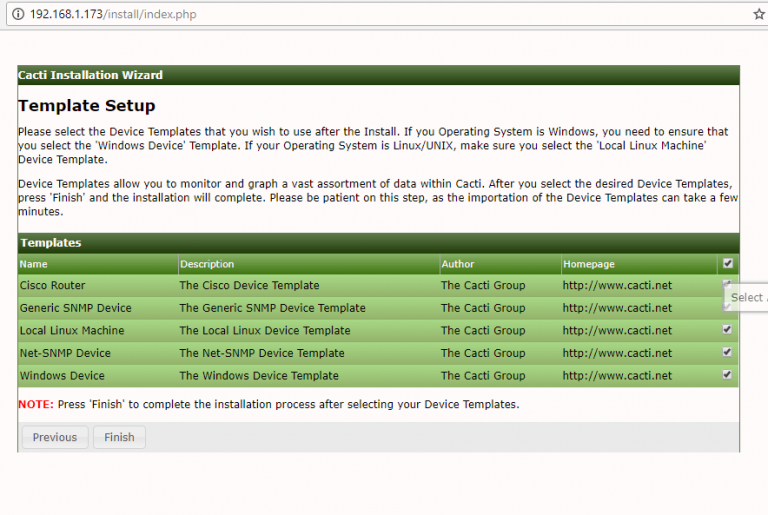Click the Net-SNMP Device homepage URL
The height and width of the screenshot is (515, 768).
(x=617, y=353)
